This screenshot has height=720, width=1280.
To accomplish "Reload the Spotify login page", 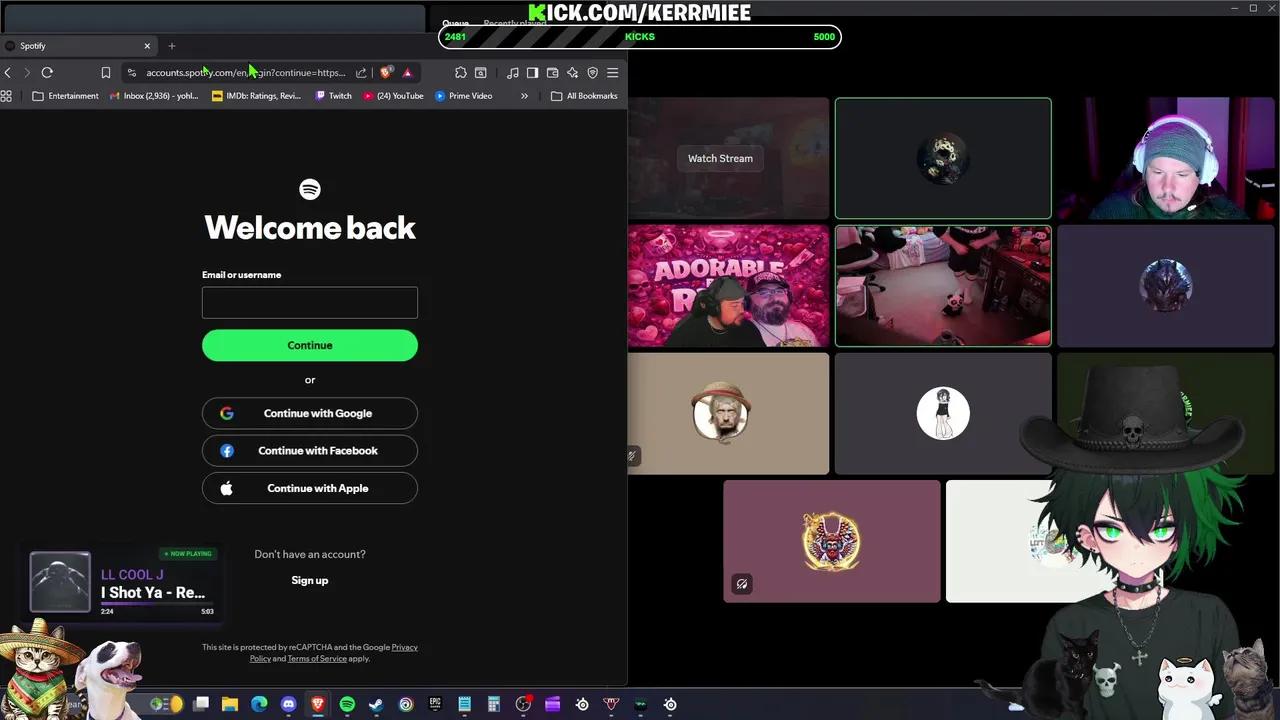I will click(47, 72).
